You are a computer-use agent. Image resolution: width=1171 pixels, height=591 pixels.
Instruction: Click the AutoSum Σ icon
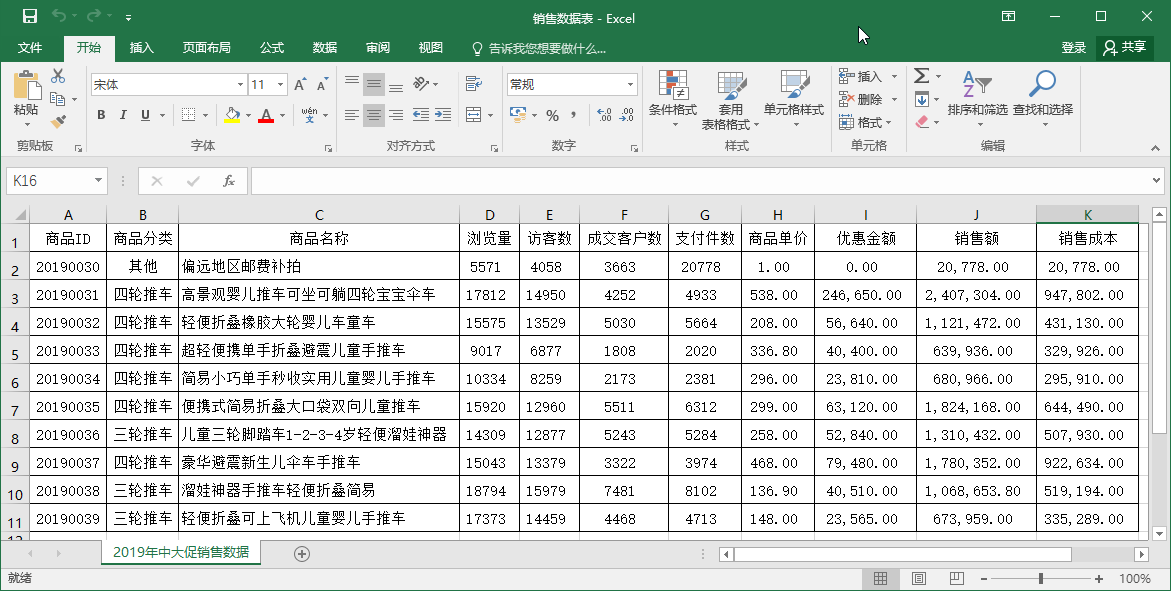click(921, 75)
